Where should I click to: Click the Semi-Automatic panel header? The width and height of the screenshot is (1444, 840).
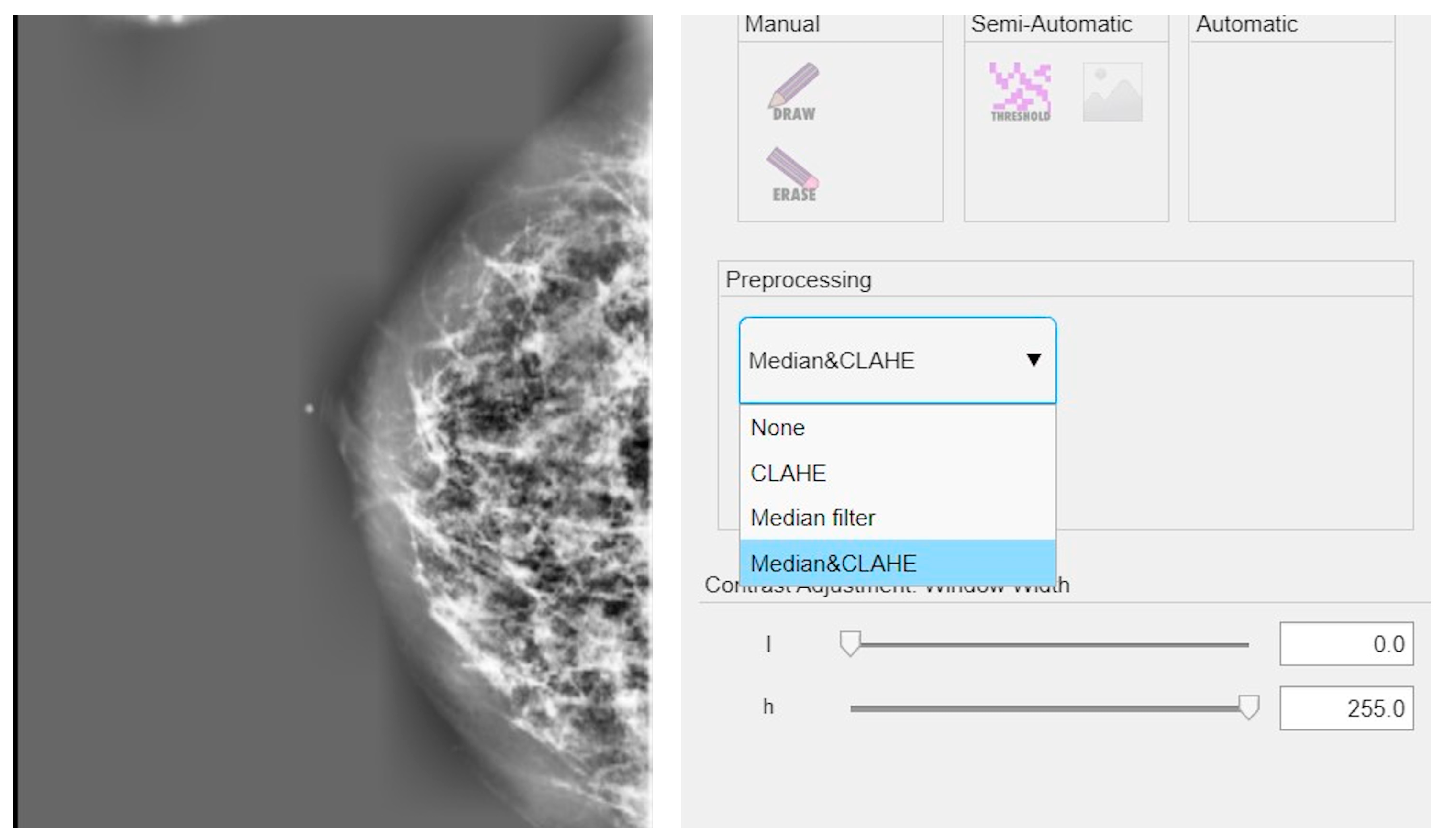tap(1052, 24)
